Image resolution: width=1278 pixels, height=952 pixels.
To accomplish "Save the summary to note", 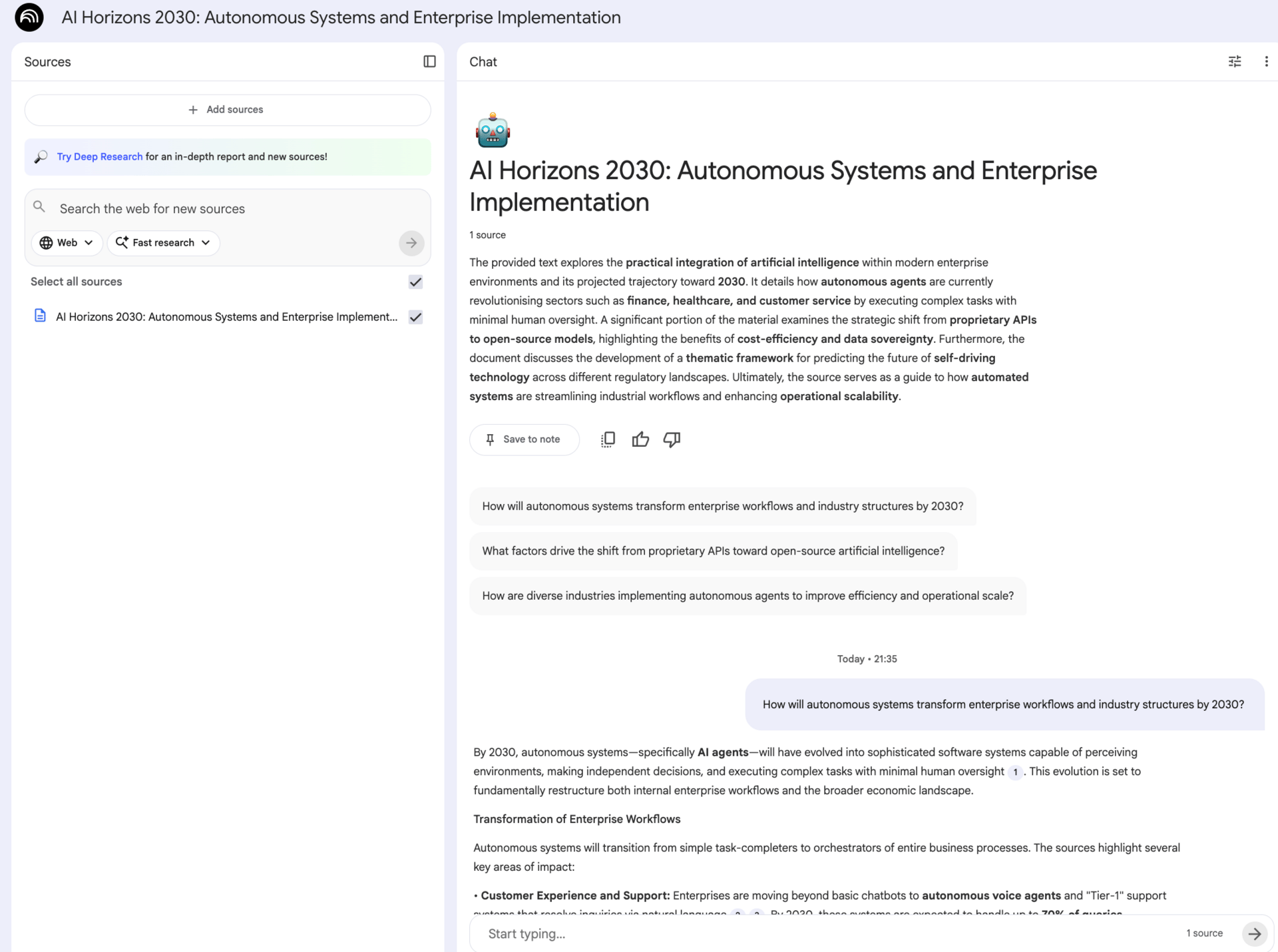I will pos(524,439).
